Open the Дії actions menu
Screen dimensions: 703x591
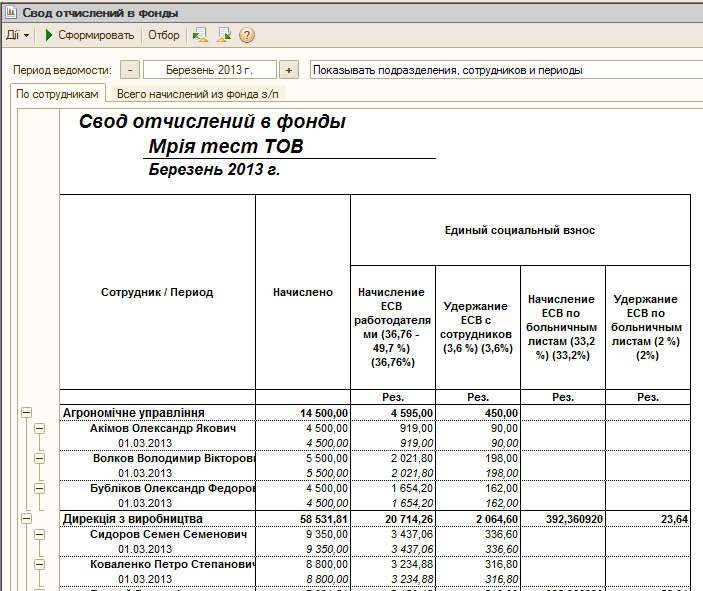point(17,35)
